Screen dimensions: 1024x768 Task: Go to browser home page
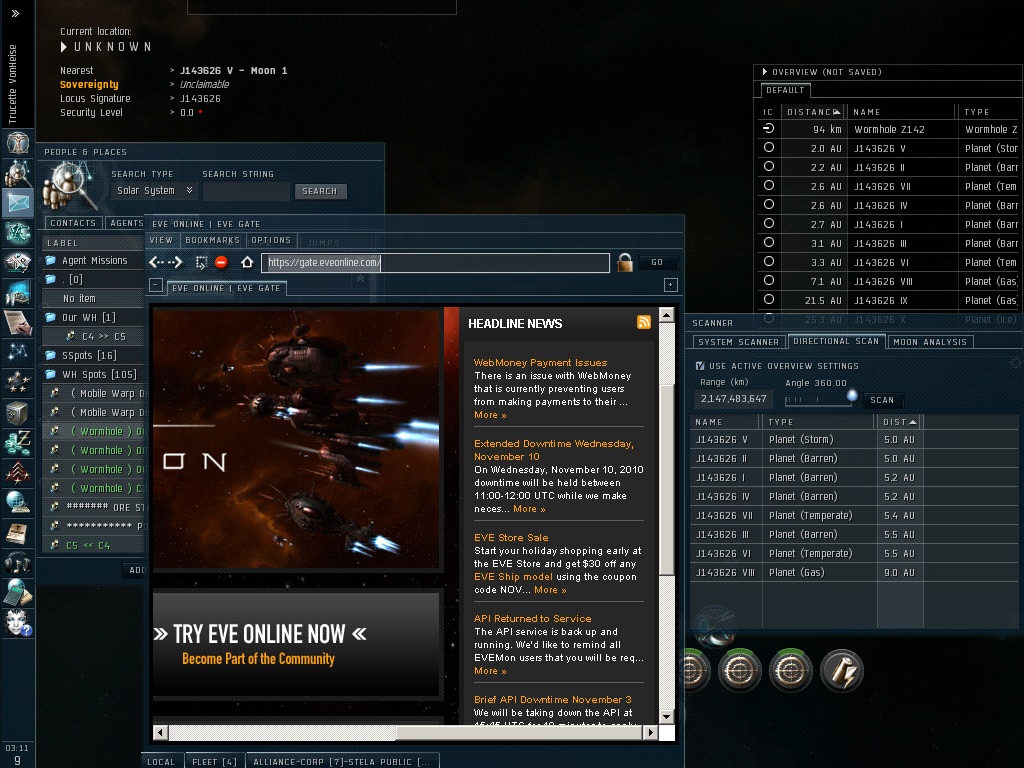point(247,262)
